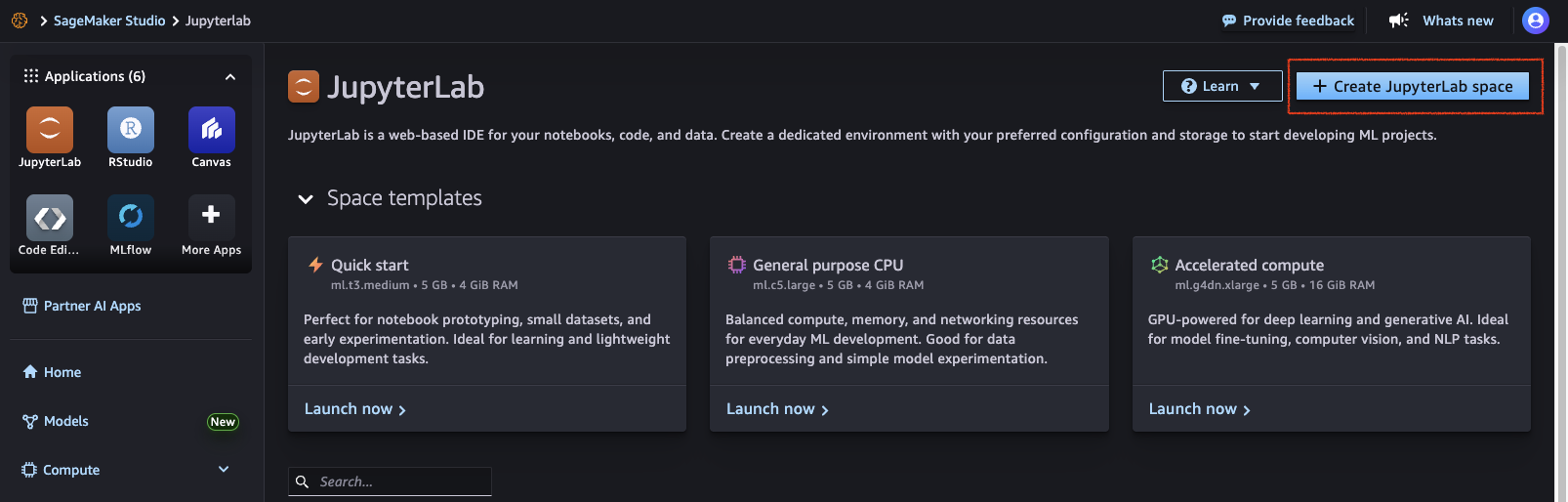This screenshot has width=1568, height=502.
Task: Open the Learn dropdown
Action: (1222, 86)
